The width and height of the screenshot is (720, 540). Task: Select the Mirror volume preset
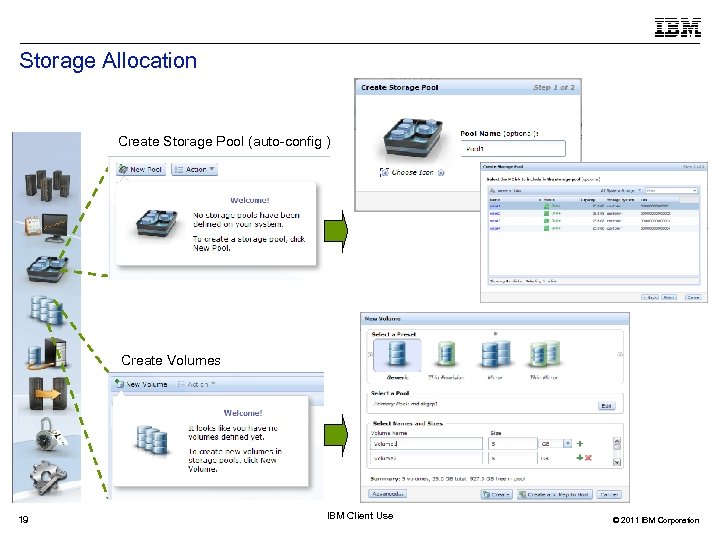tap(495, 360)
